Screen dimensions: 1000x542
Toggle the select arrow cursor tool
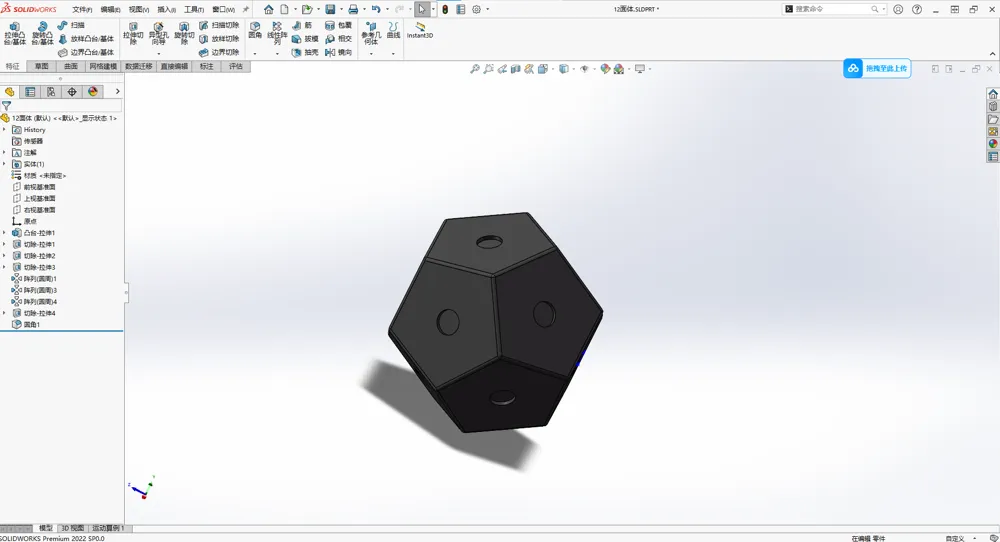click(x=422, y=9)
